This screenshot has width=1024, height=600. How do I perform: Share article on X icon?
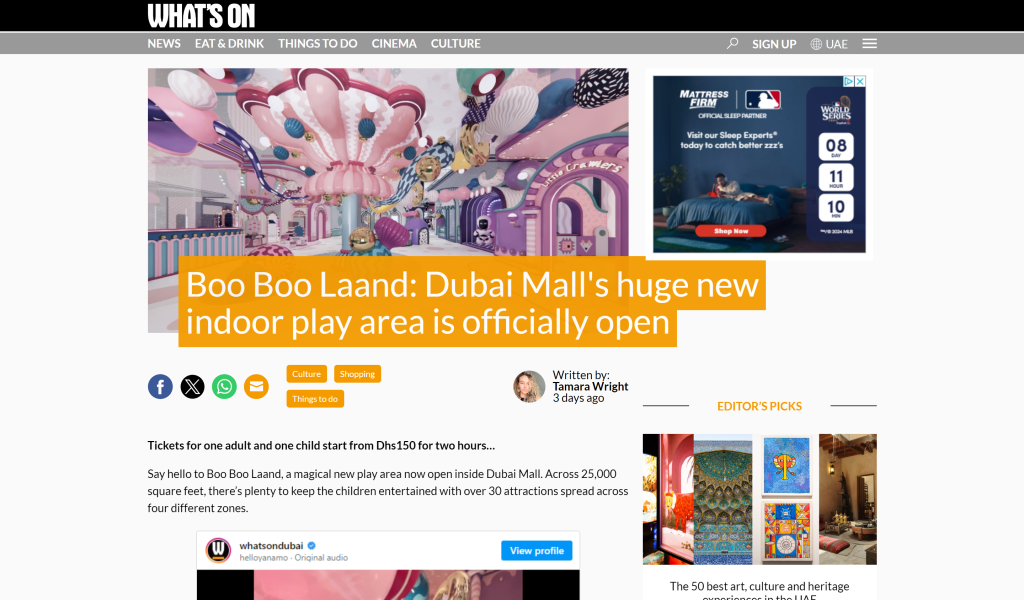(x=192, y=387)
